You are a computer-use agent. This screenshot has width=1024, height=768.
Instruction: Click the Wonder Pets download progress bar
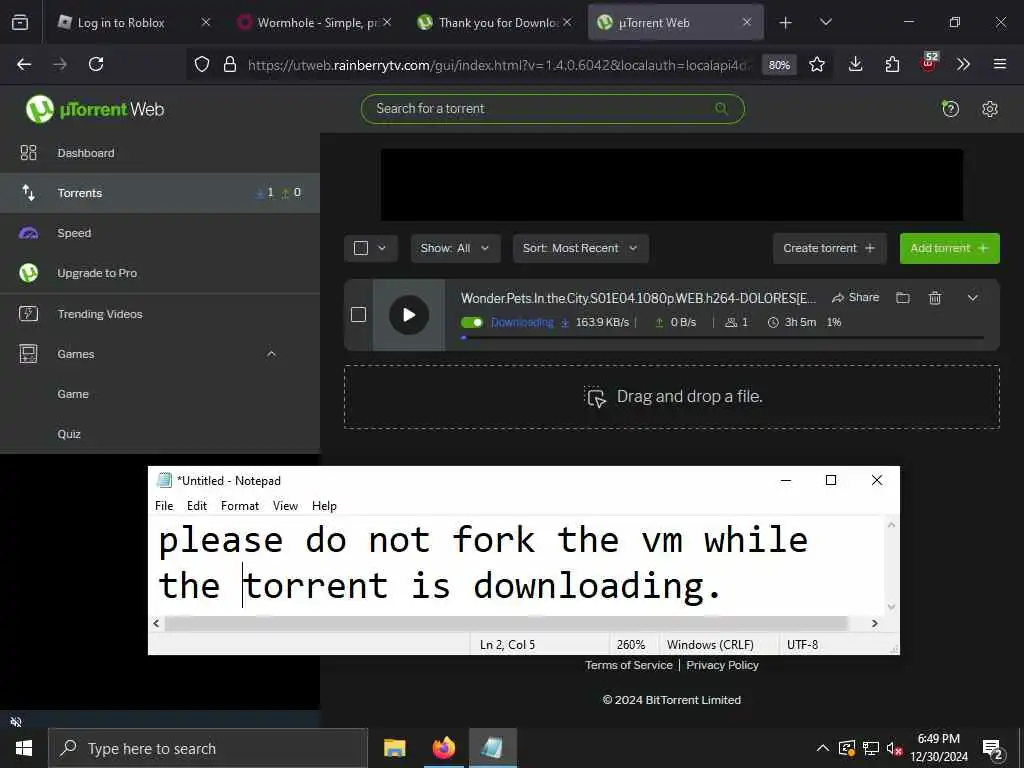pyautogui.click(x=723, y=338)
